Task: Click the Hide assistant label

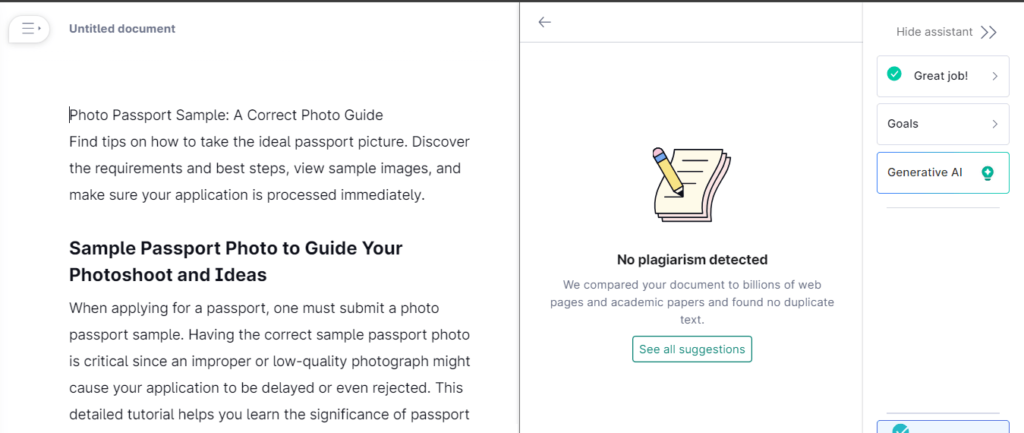Action: coord(934,32)
